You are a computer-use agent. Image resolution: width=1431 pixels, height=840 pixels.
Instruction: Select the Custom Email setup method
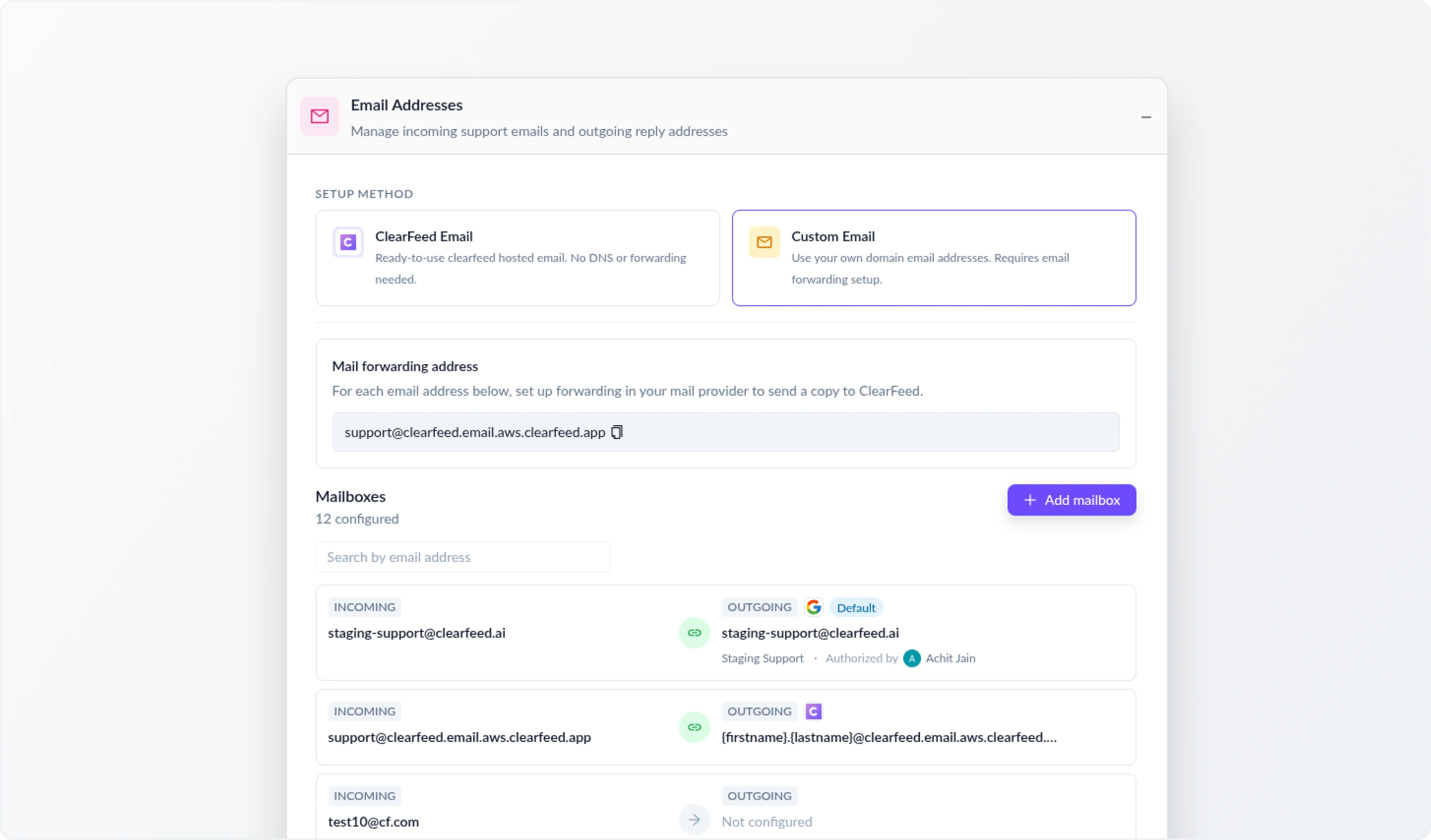(934, 258)
